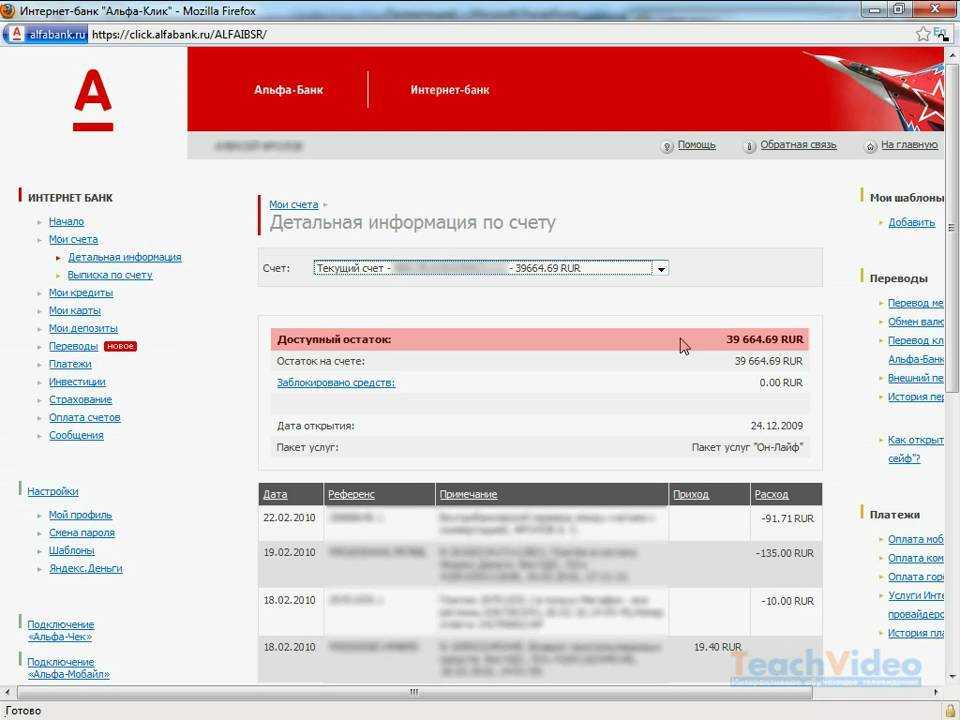Open Подключение «Альфа-Чек» link
This screenshot has height=720, width=960.
tap(61, 631)
